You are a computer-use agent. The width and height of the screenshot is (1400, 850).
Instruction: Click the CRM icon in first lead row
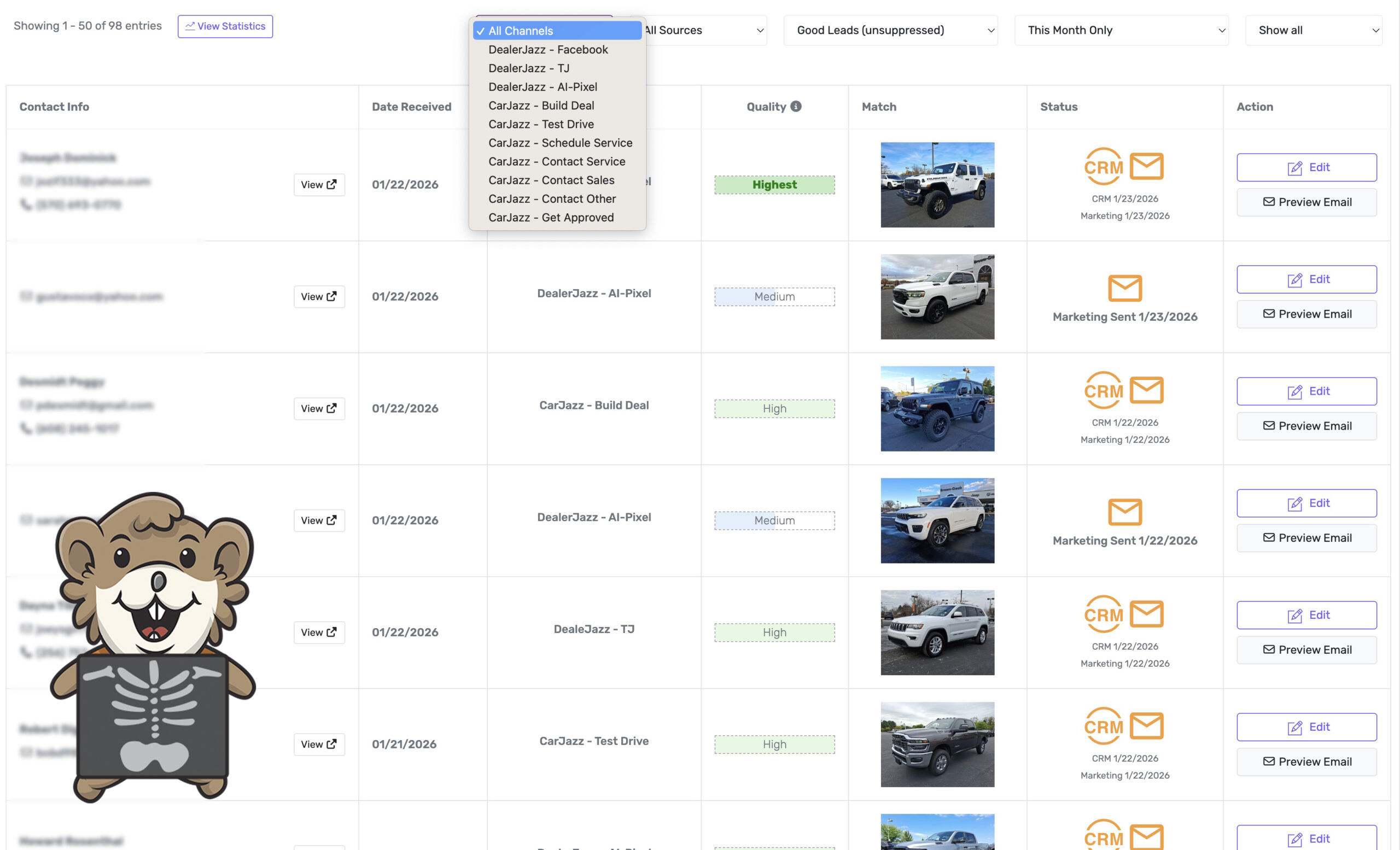click(x=1103, y=166)
